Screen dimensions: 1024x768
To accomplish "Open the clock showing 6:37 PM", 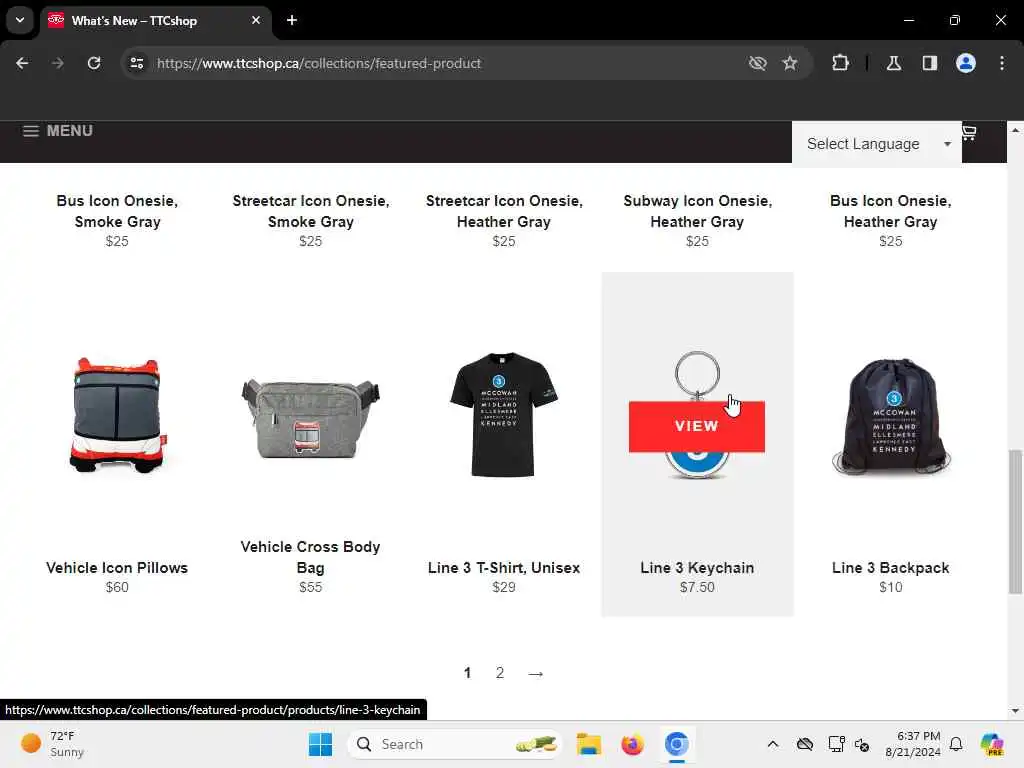I will [x=912, y=744].
